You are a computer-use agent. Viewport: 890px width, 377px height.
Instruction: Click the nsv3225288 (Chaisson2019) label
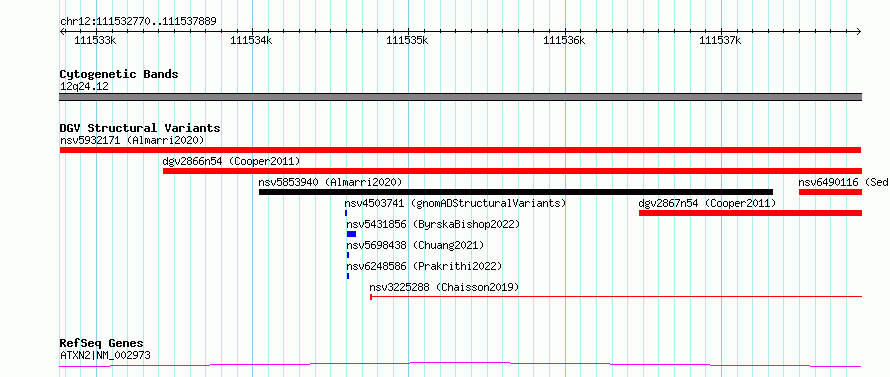point(444,287)
